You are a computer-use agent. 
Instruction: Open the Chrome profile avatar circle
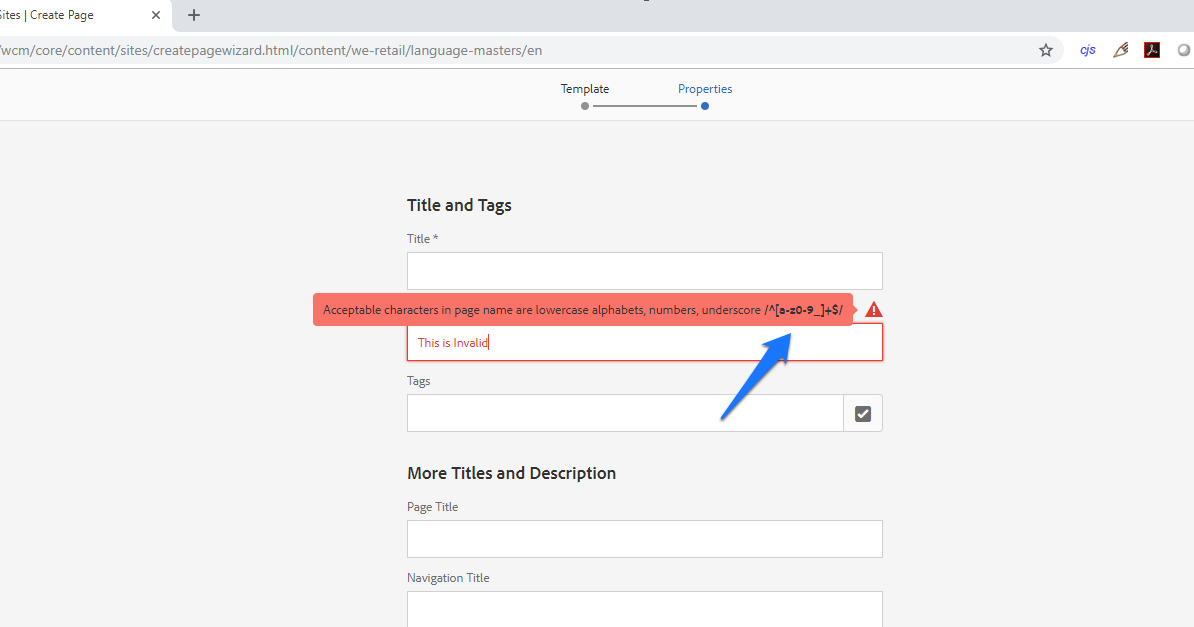click(1184, 49)
